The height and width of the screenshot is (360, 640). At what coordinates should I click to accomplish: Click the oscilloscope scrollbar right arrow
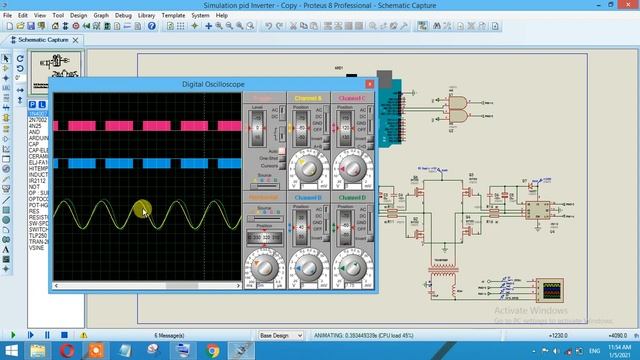click(238, 286)
